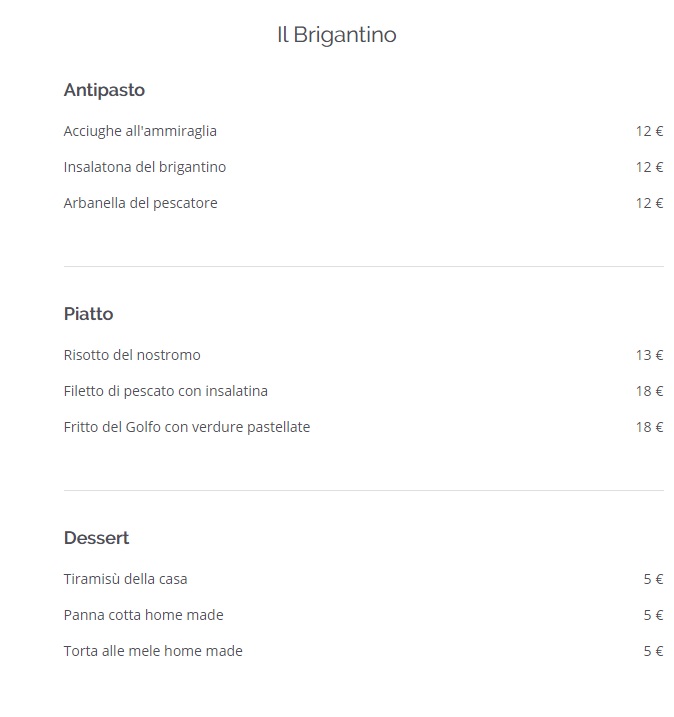Click the price of Arbanella del pescatore
The width and height of the screenshot is (674, 717).
click(649, 203)
